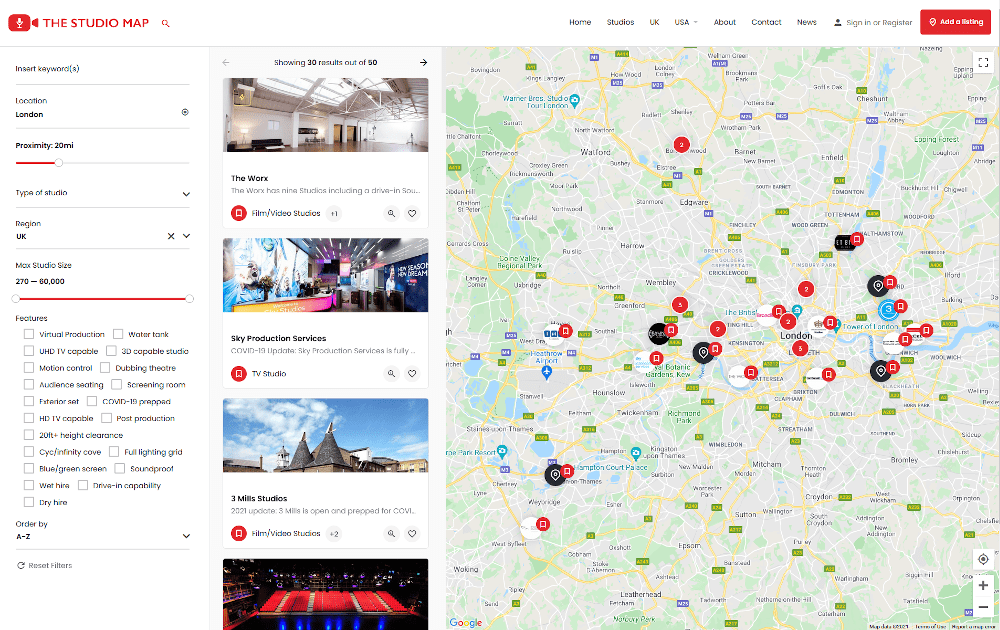Check the Soundproof feature option

point(119,469)
